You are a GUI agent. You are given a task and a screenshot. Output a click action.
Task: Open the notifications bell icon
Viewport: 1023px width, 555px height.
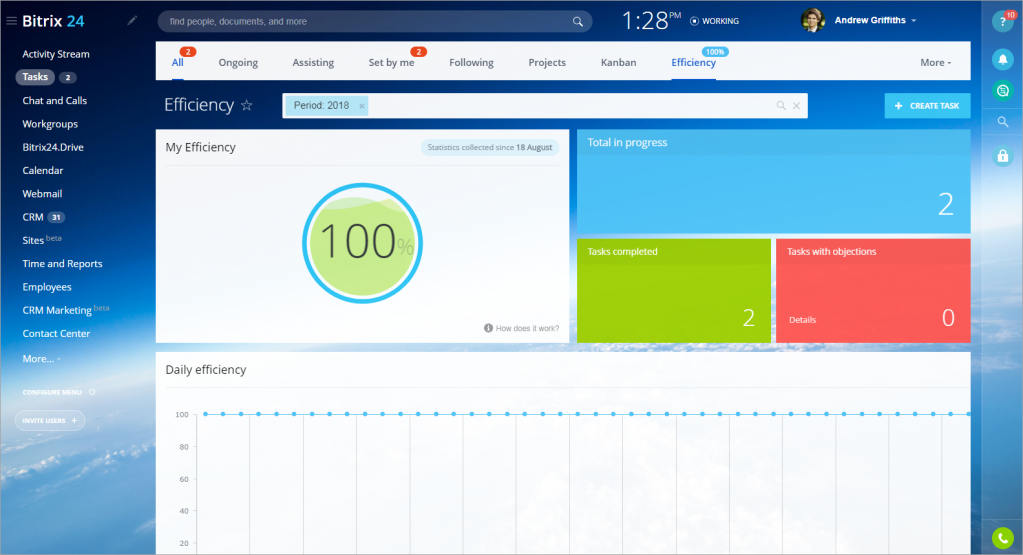(1003, 61)
